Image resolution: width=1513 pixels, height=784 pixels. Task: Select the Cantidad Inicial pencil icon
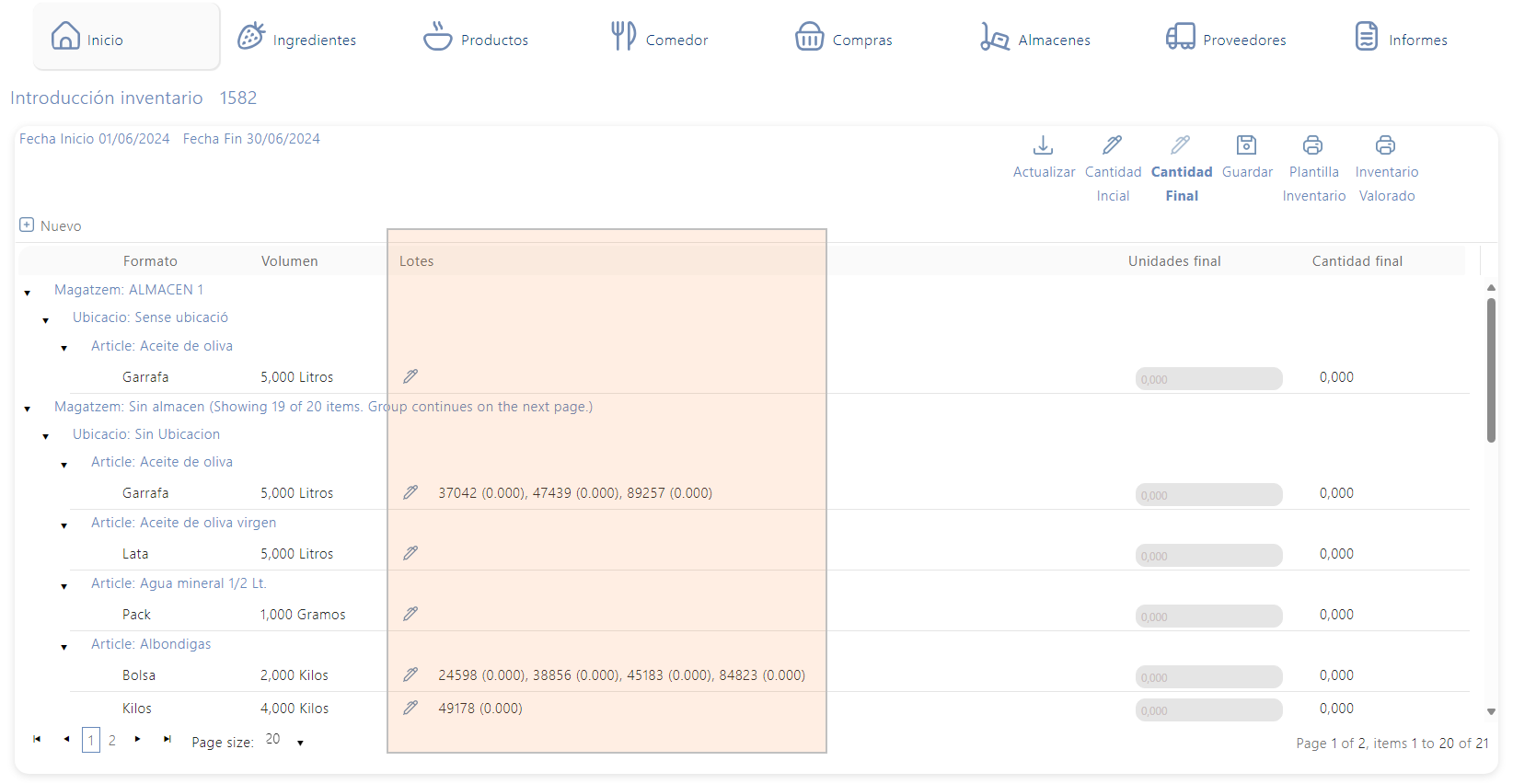[1112, 145]
